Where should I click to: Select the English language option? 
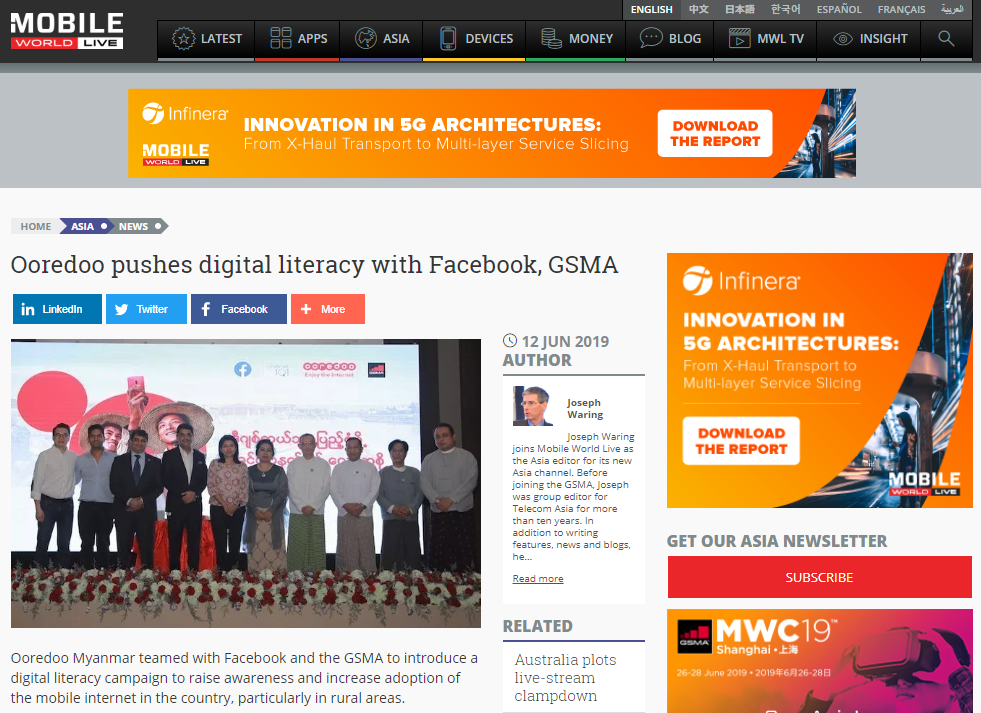click(x=651, y=9)
